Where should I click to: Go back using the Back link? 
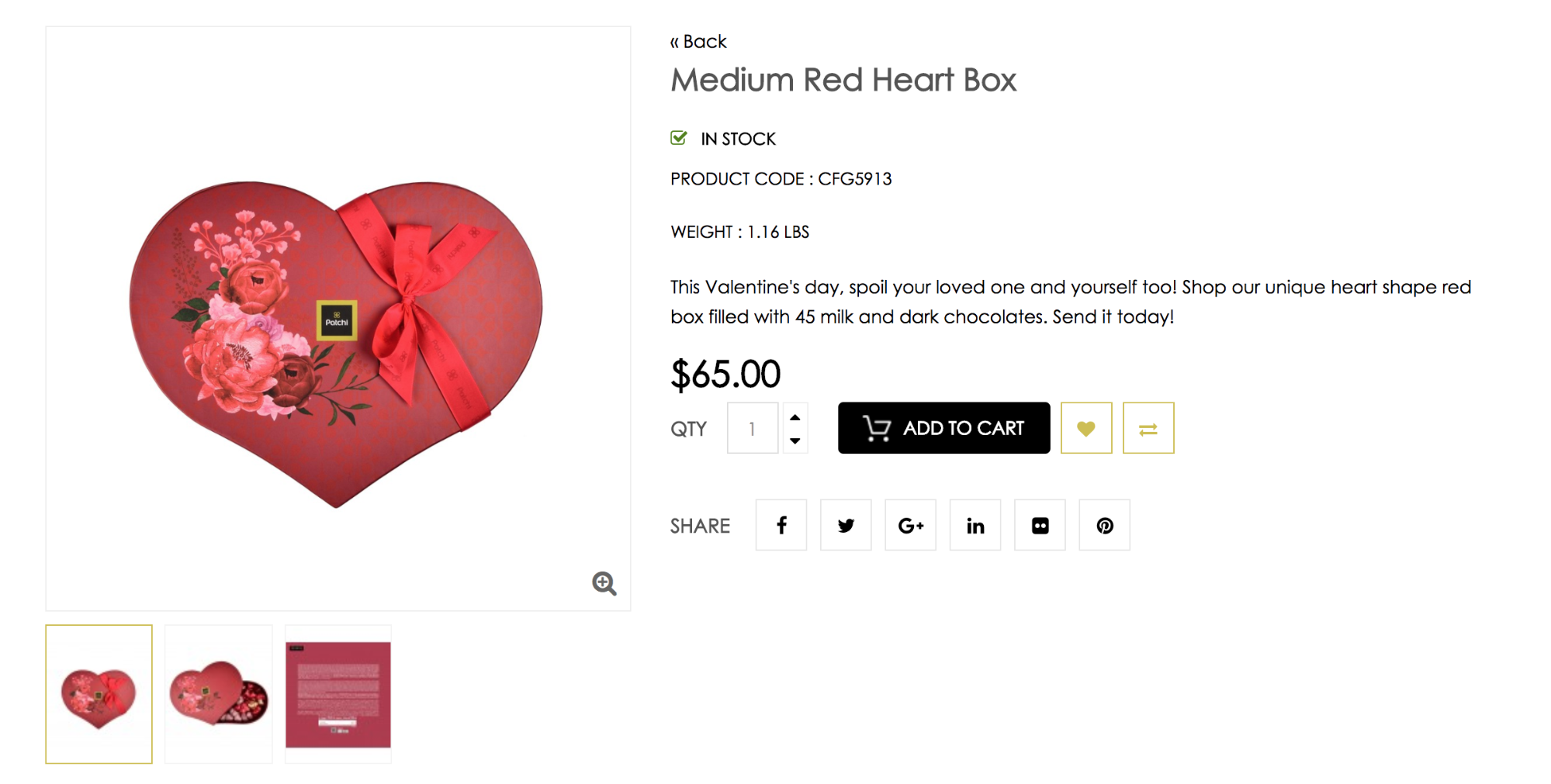[698, 42]
